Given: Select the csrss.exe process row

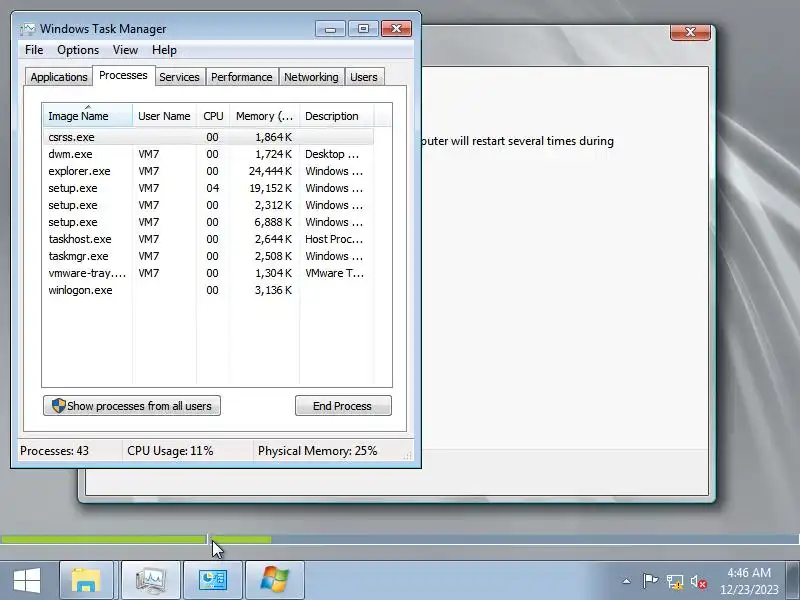Looking at the screenshot, I should click(x=208, y=137).
